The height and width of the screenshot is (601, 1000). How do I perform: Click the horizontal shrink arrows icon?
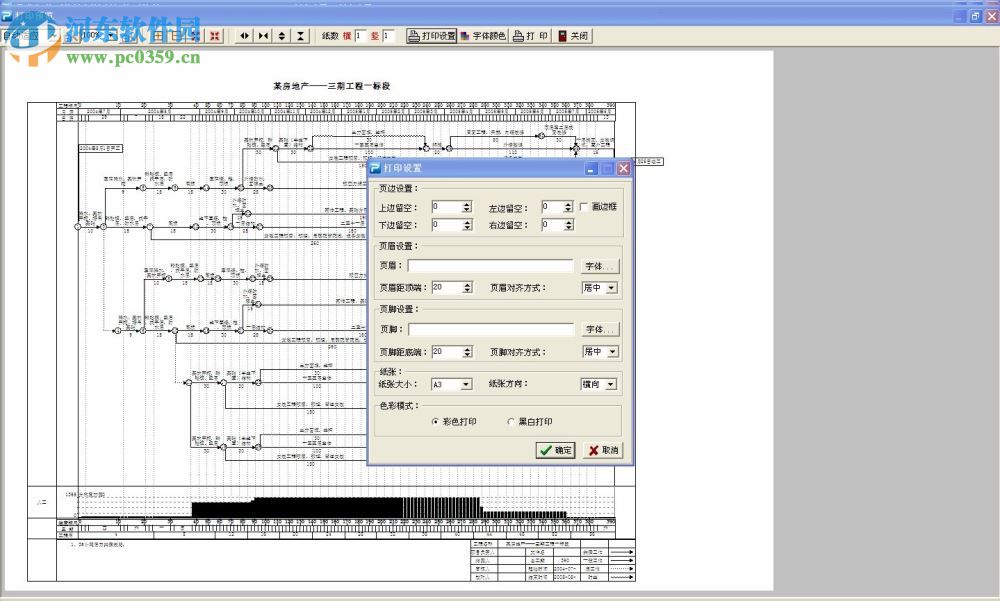tap(263, 36)
